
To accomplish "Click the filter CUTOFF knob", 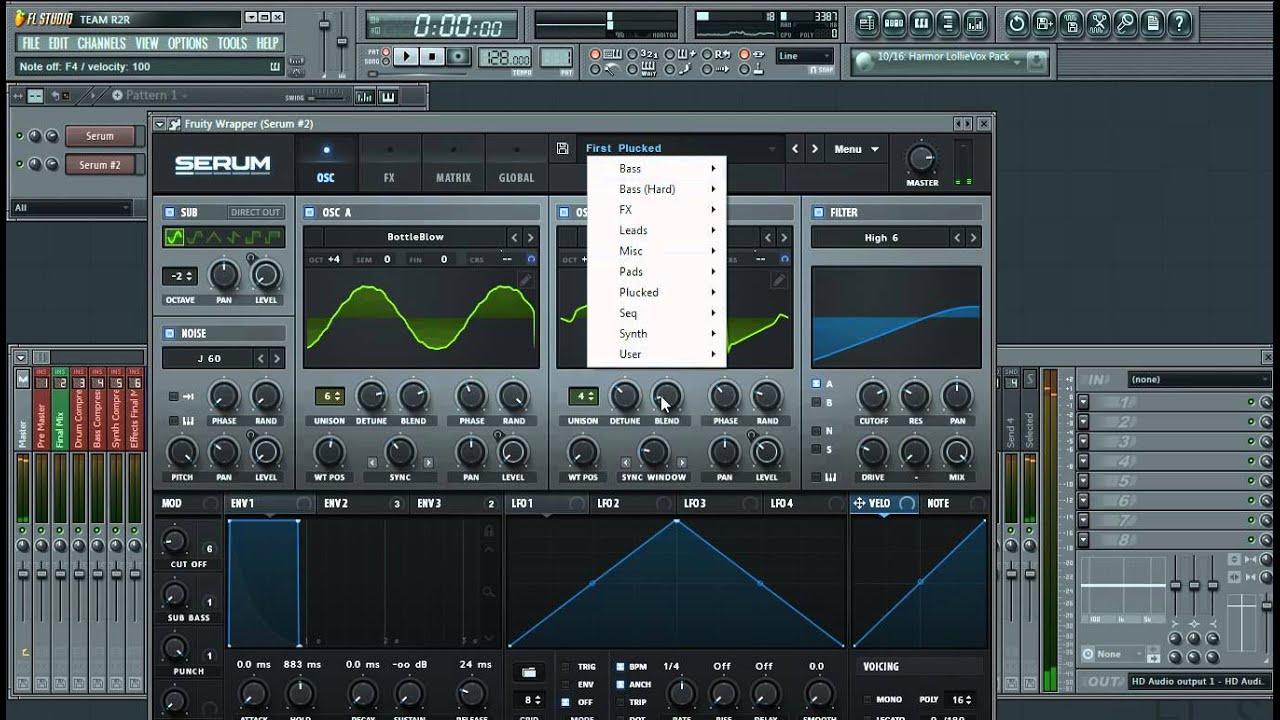I will (873, 396).
